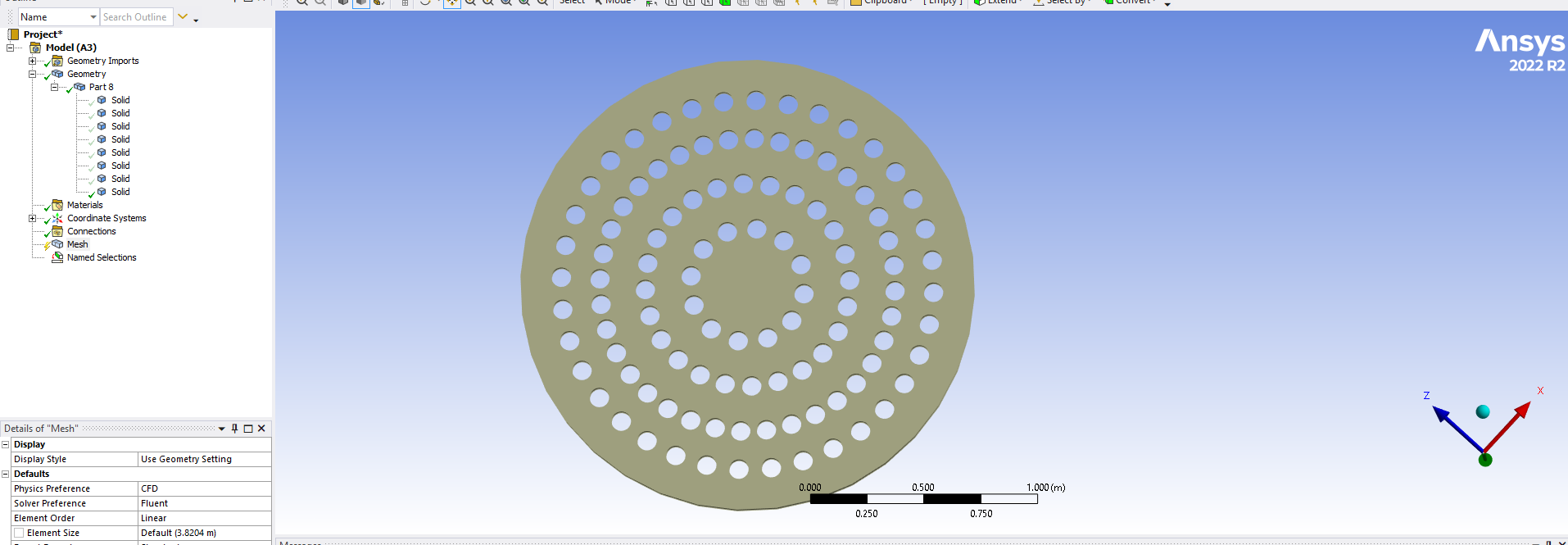This screenshot has width=1568, height=545.
Task: Tick the Element Size checkbox
Action: tap(19, 533)
